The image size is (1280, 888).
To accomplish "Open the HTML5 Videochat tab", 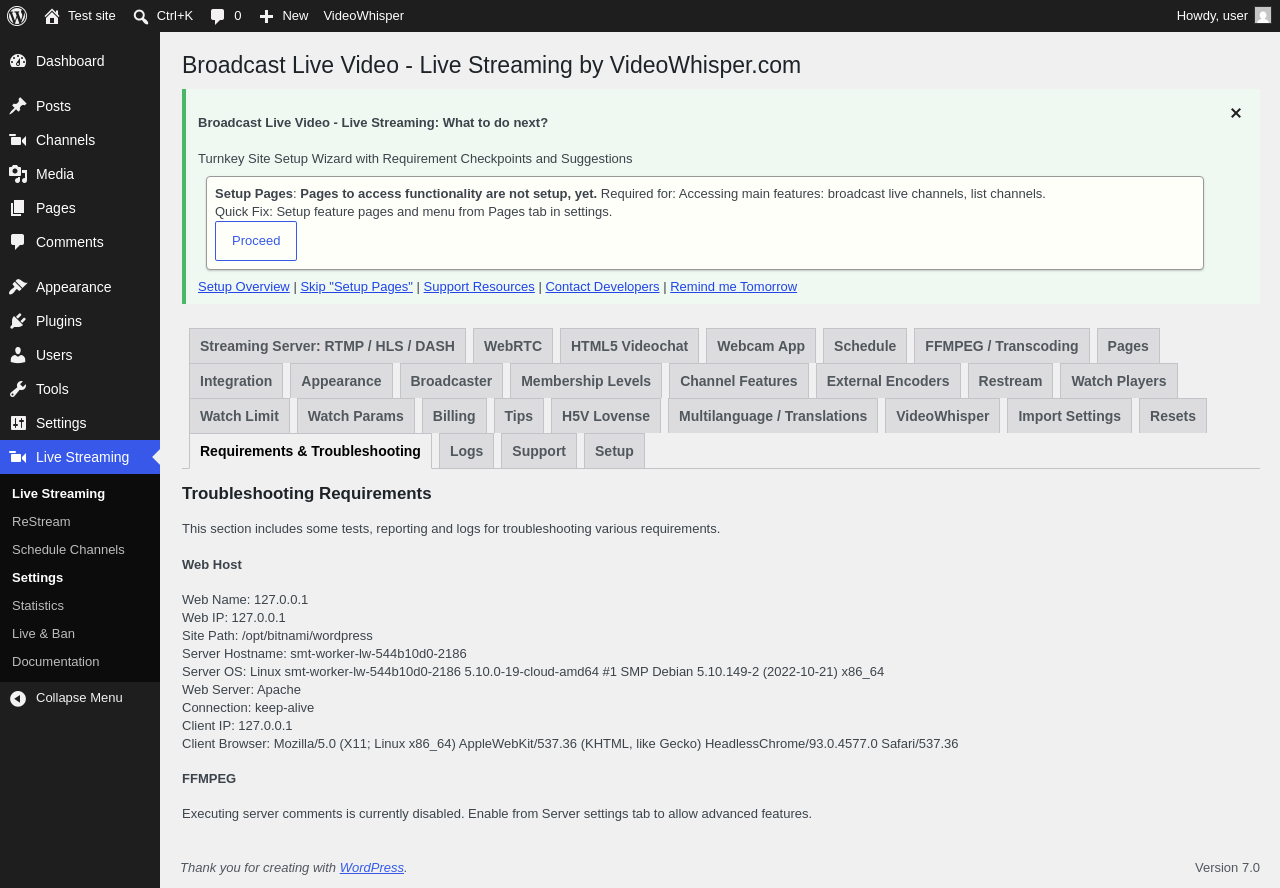I will (x=630, y=346).
